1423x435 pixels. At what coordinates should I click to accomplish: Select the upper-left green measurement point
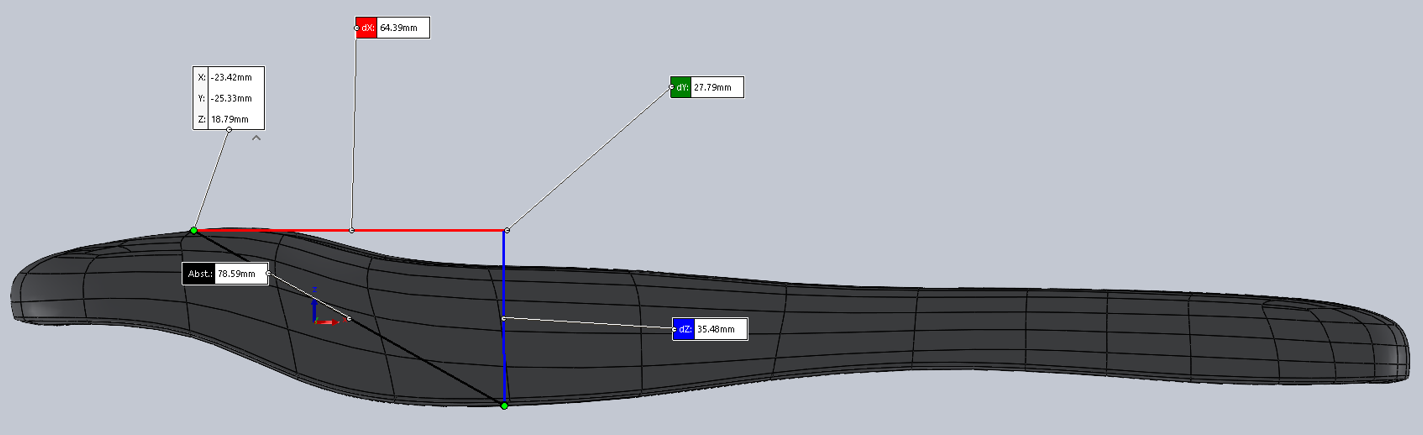[x=194, y=231]
